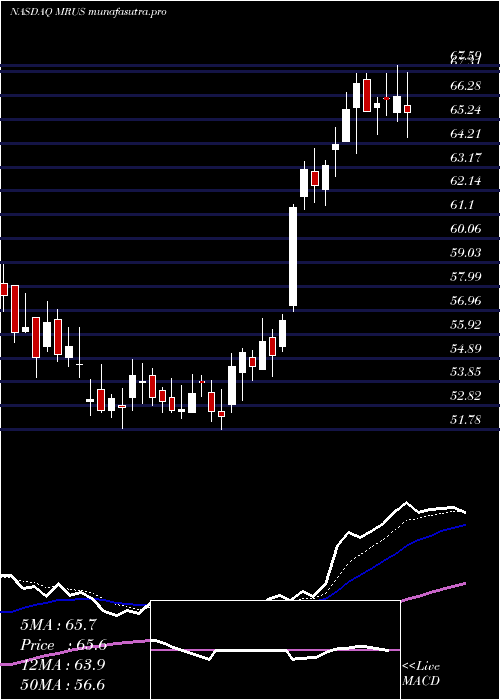Viewport: 500px width, 700px height.
Task: Click the 55.92 price axis label
Action: (466, 325)
